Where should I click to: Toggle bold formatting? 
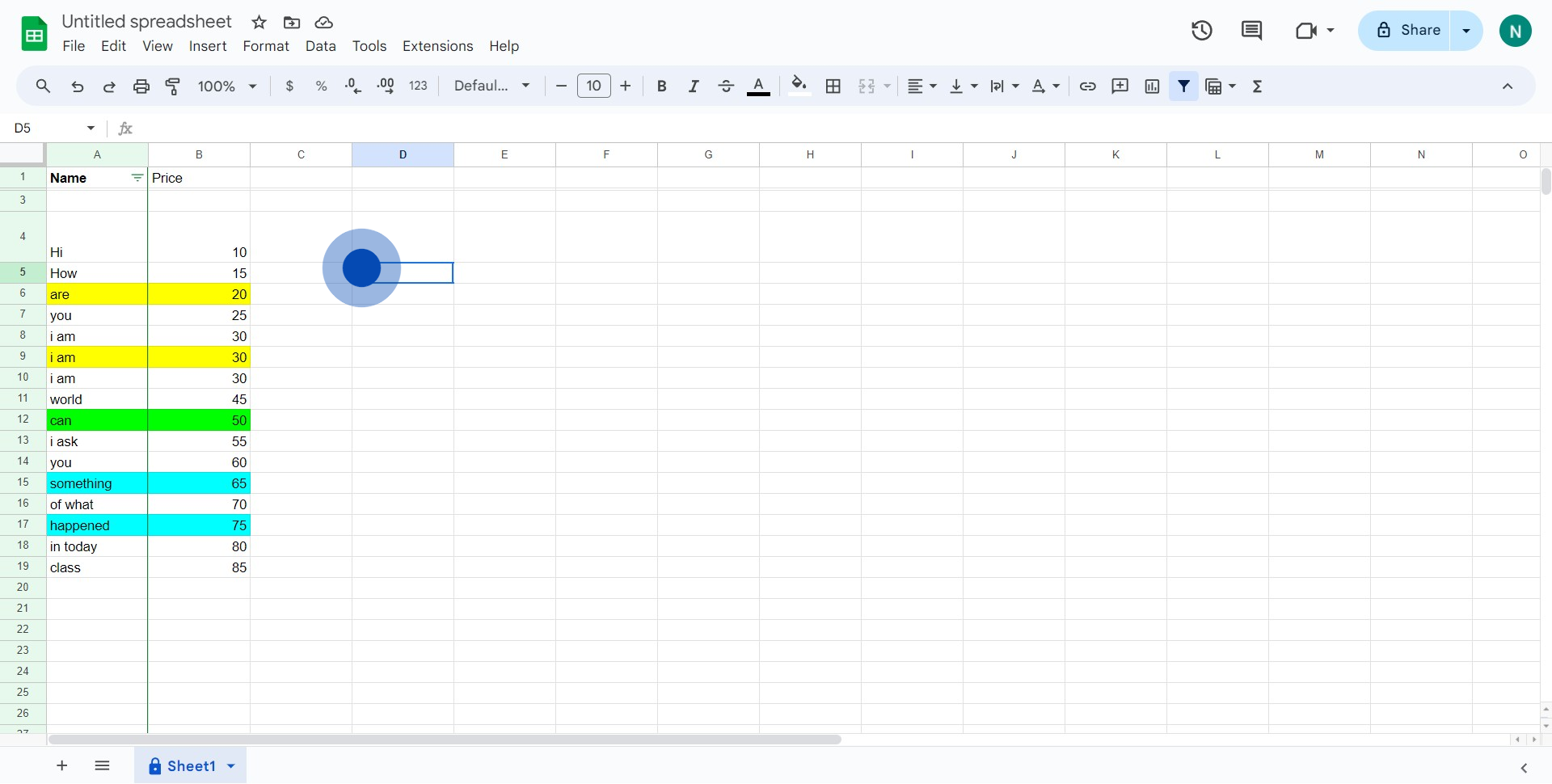click(661, 86)
